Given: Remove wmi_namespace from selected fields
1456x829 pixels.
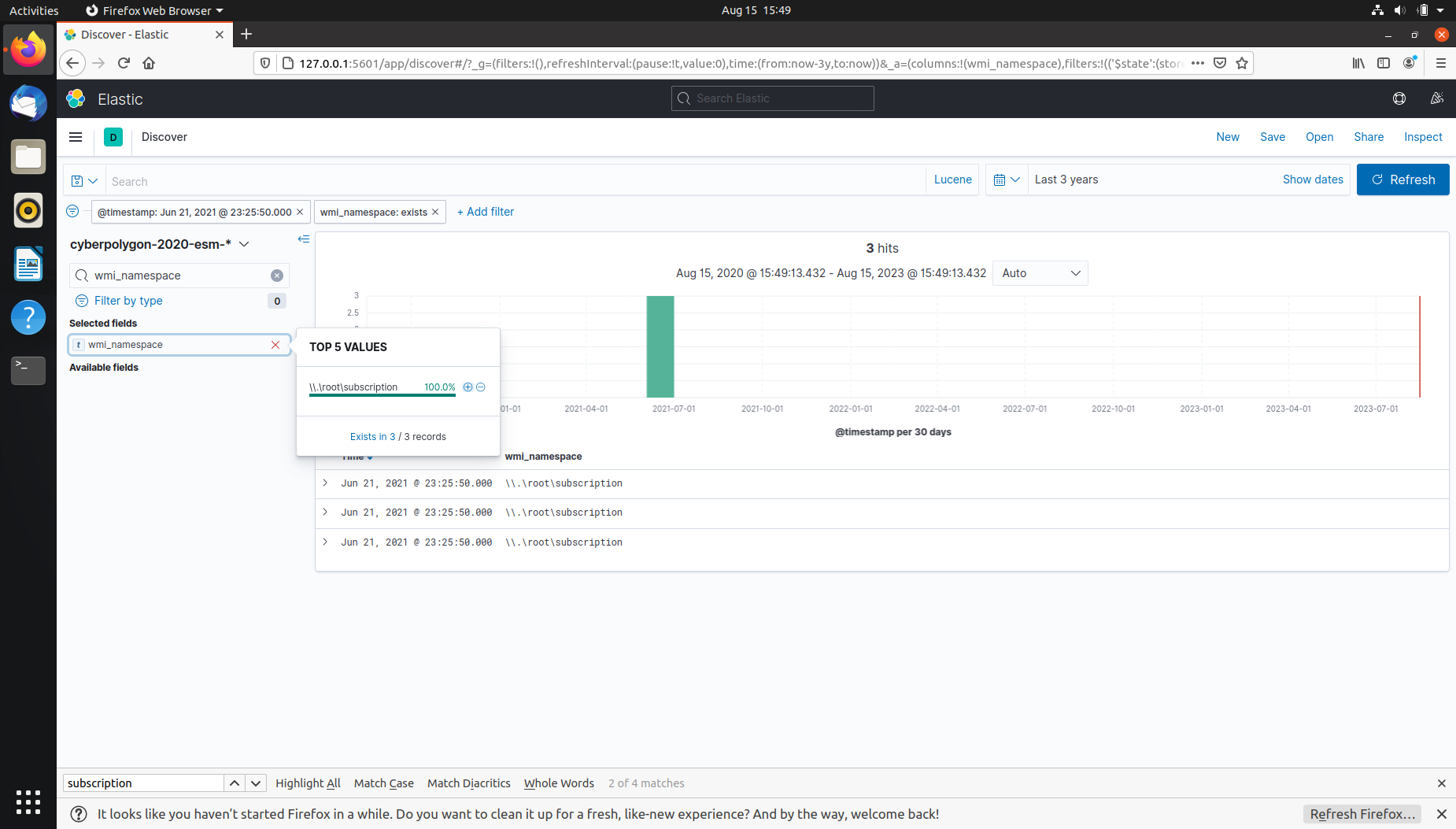Looking at the screenshot, I should [275, 345].
